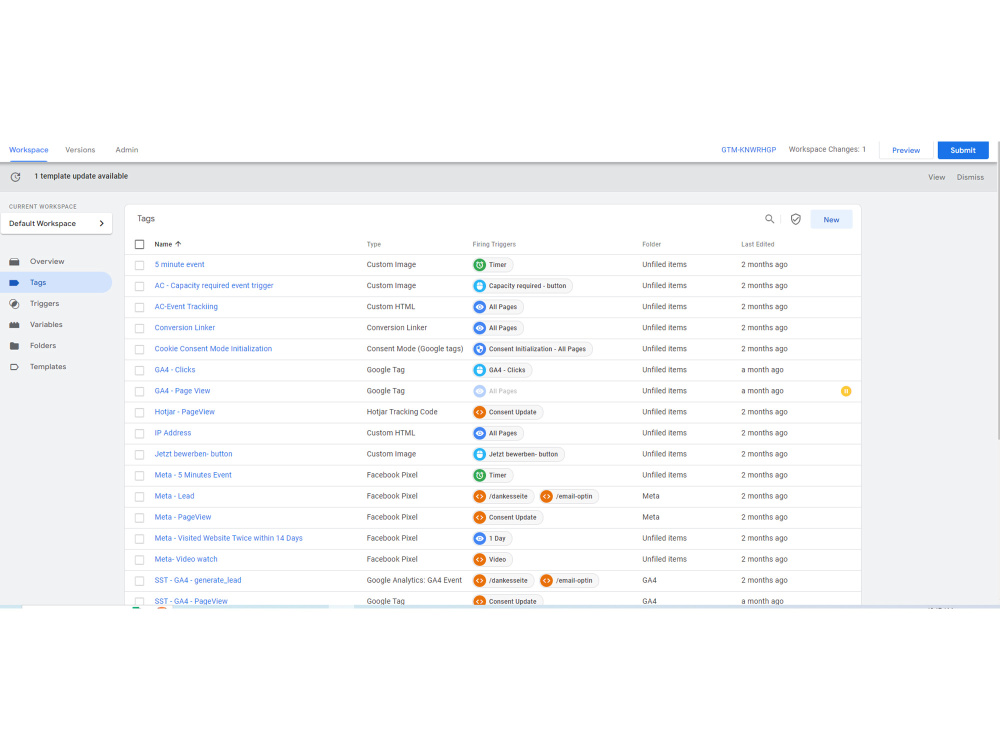
Task: Click the Capacity required - button trigger chip
Action: click(522, 286)
